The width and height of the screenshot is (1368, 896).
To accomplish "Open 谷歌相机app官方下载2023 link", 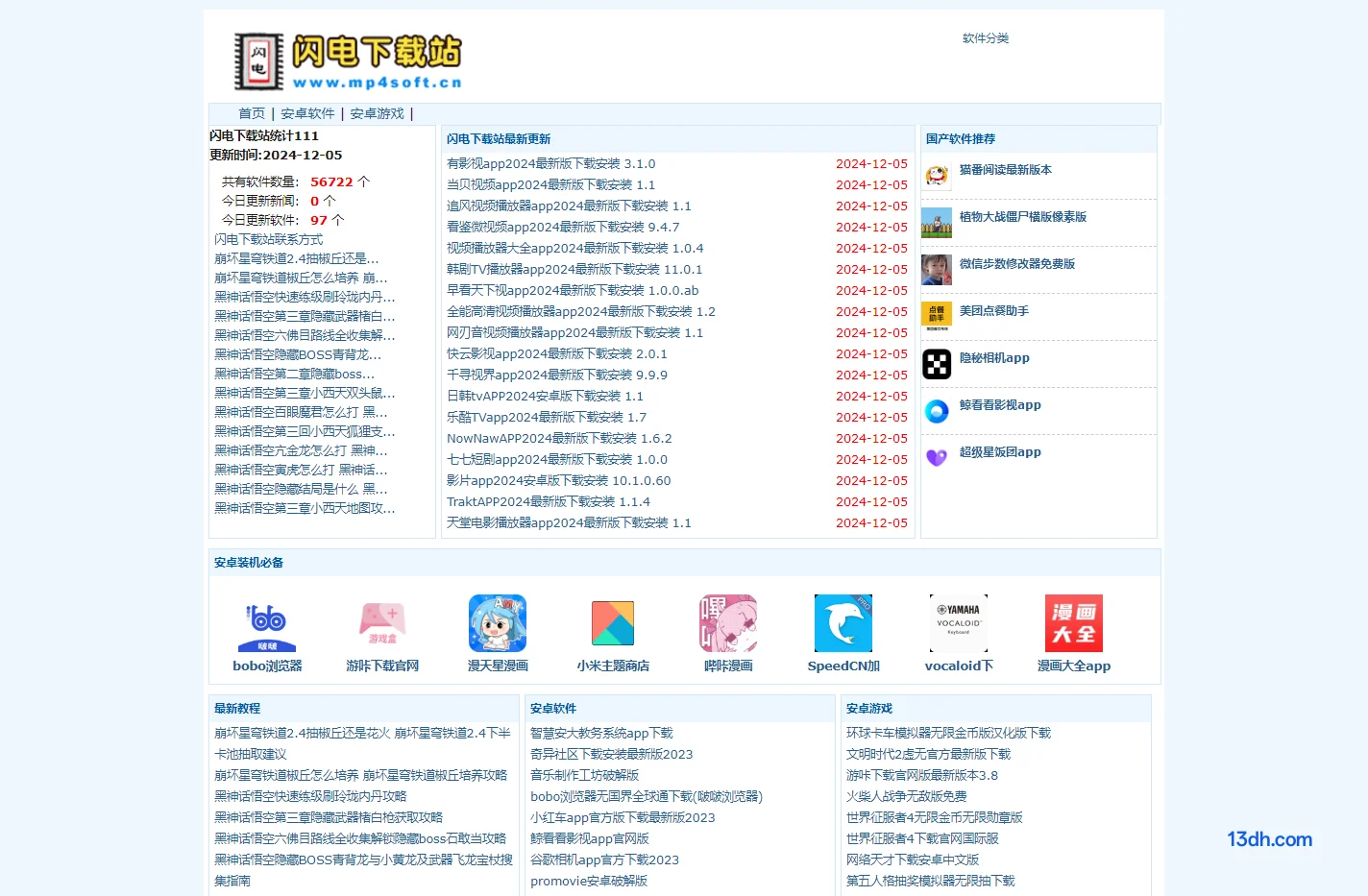I will coord(605,860).
